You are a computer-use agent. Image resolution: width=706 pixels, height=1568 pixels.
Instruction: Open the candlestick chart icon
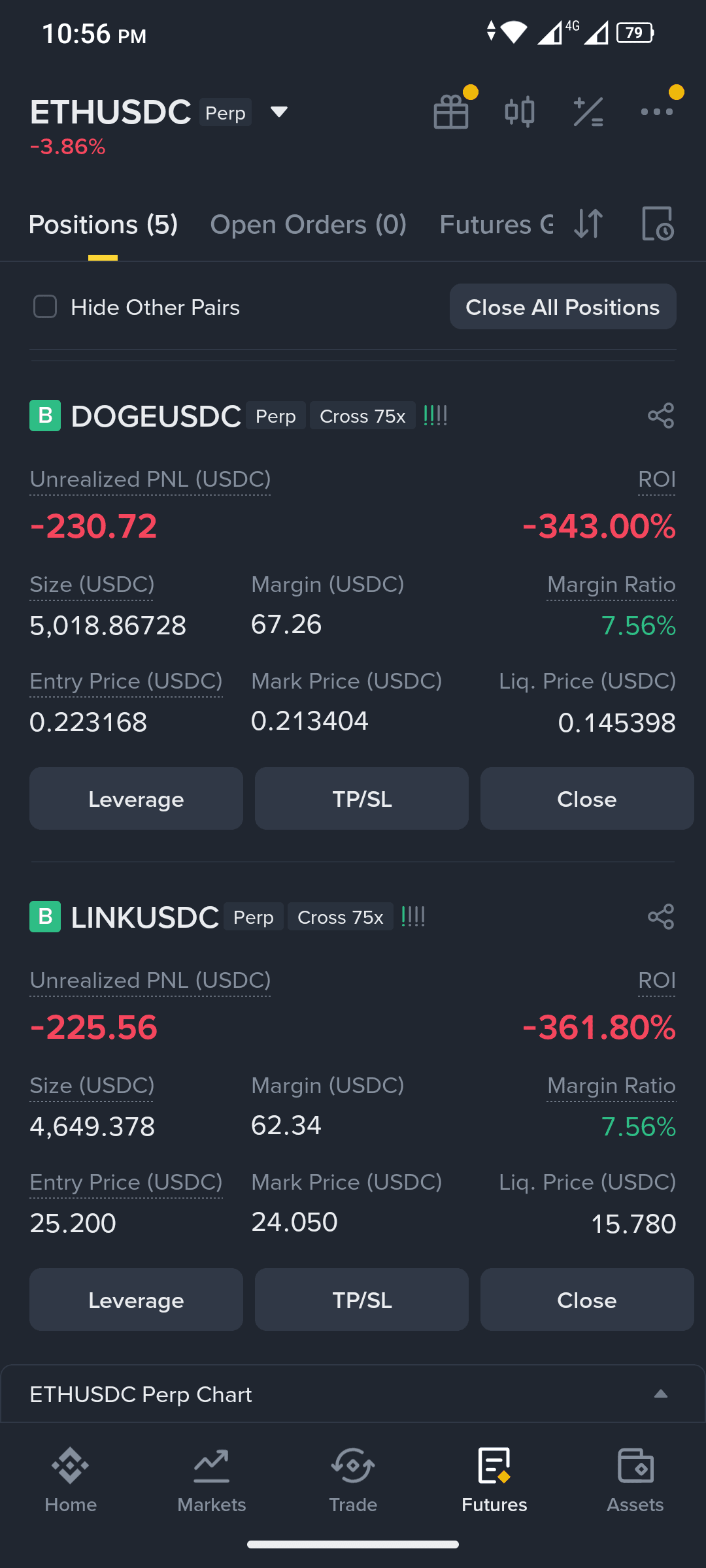[x=520, y=112]
